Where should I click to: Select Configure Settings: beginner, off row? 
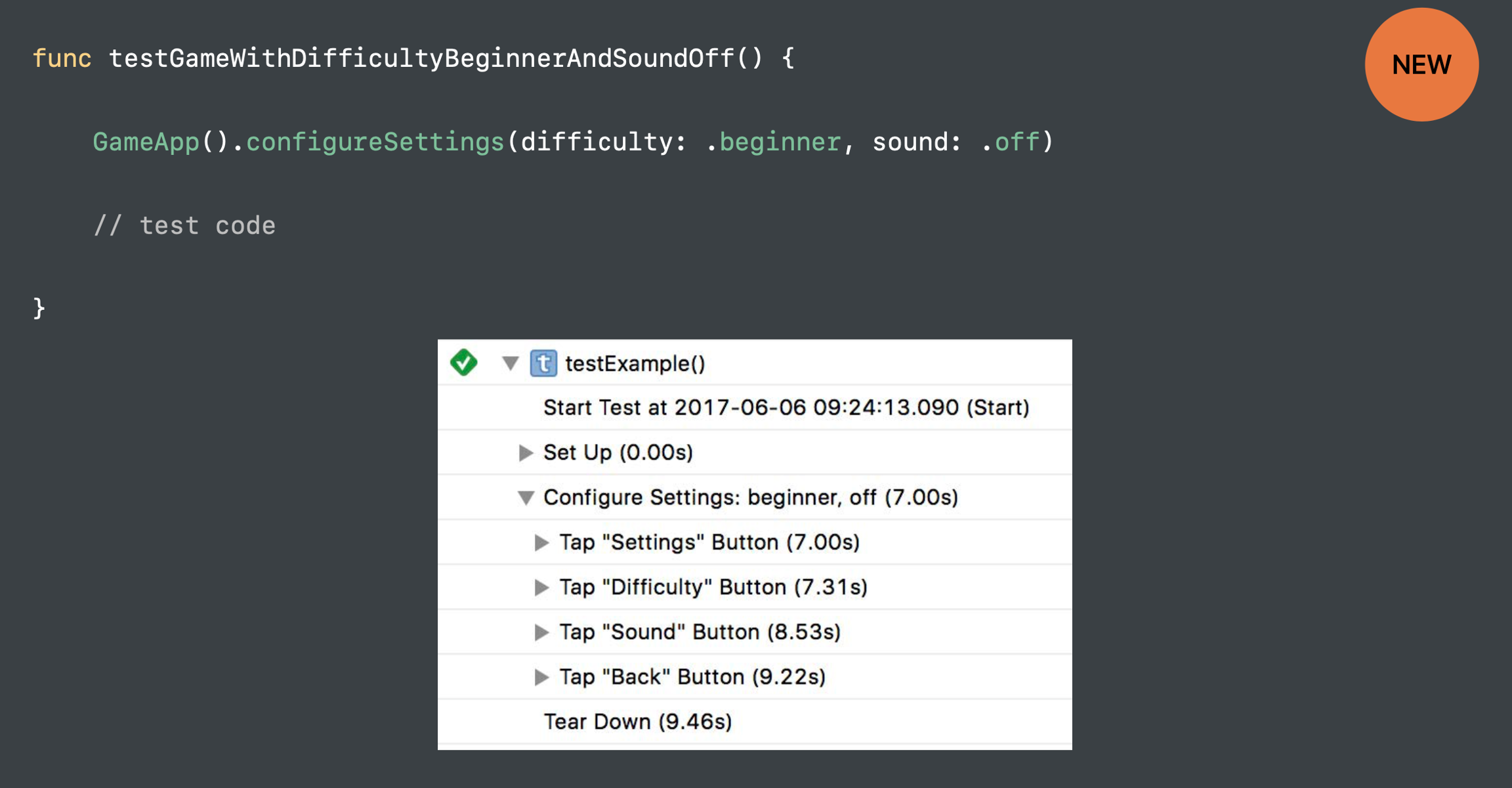750,498
